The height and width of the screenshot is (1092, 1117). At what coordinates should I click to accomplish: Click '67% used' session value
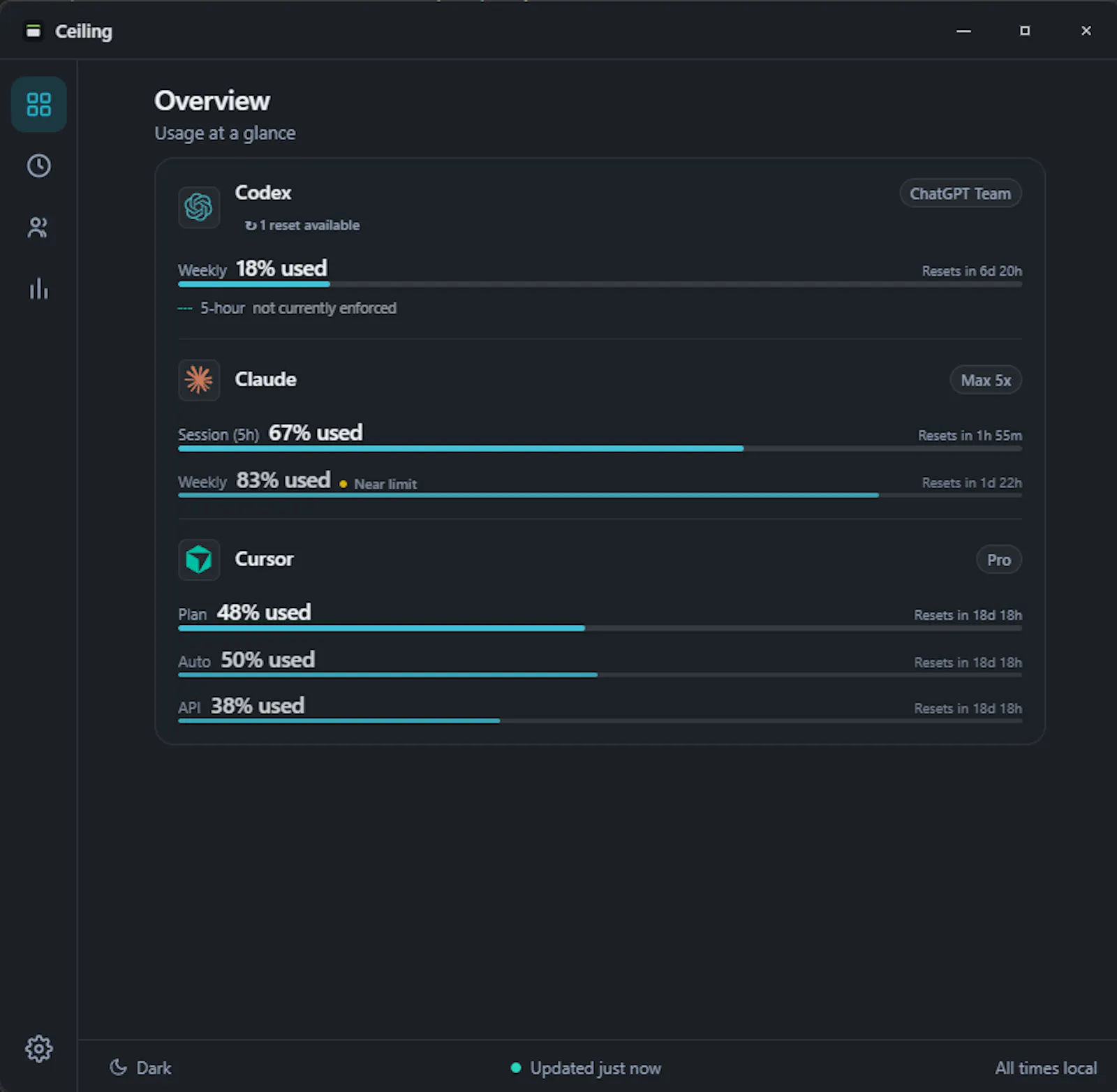click(x=316, y=432)
